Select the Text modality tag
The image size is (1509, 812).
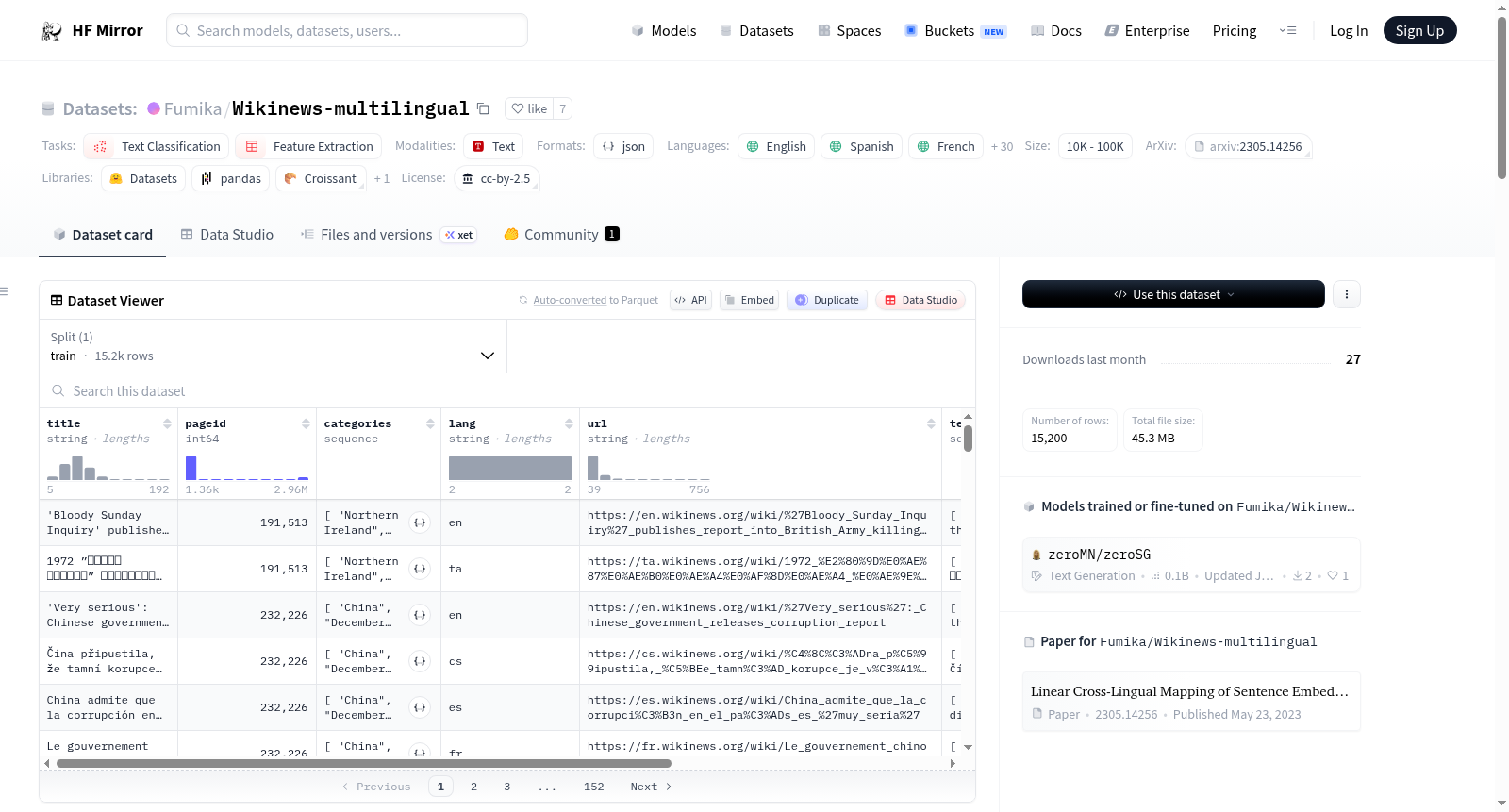pyautogui.click(x=493, y=146)
